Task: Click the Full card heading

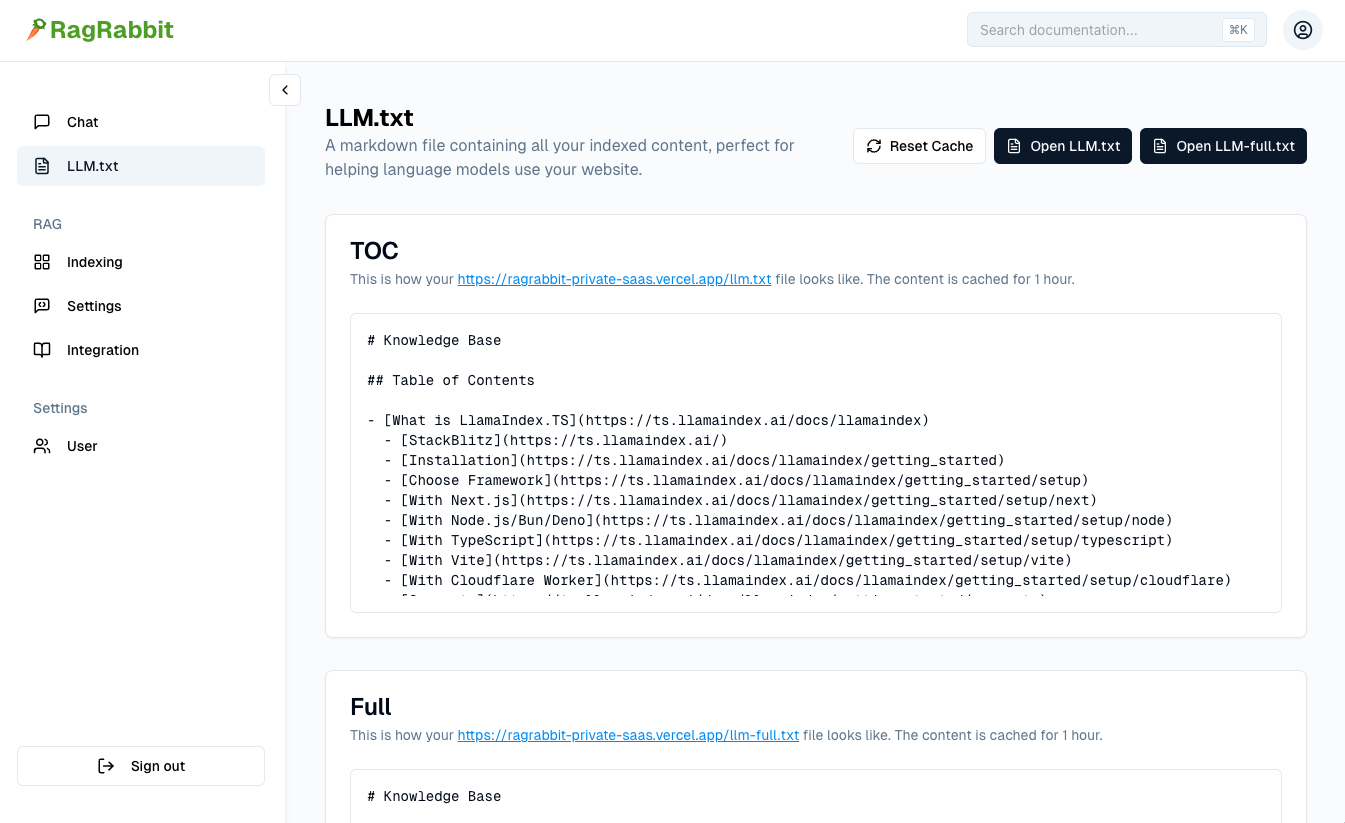Action: click(x=370, y=706)
